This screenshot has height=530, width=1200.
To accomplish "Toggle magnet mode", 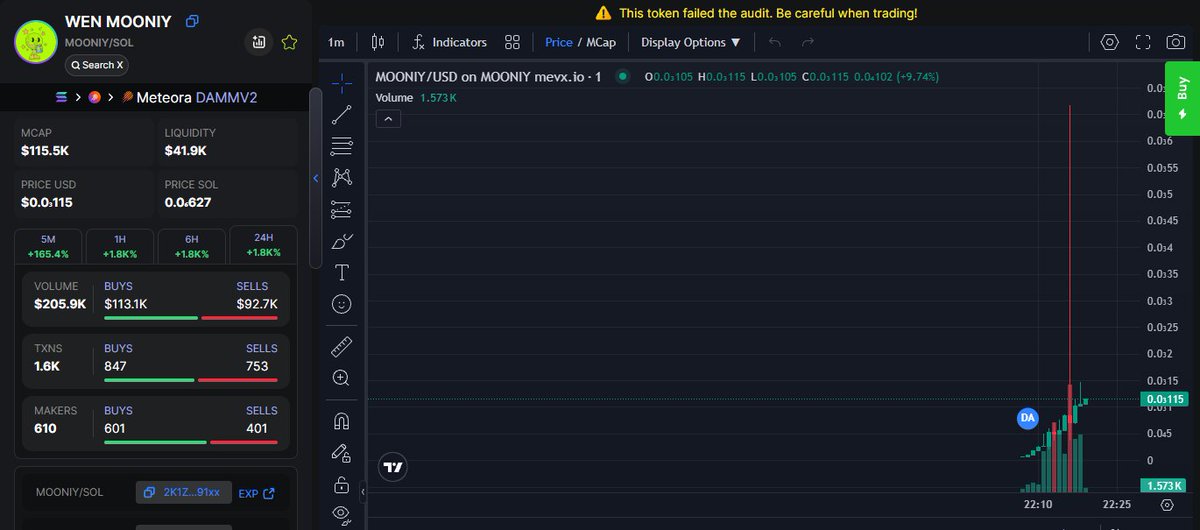I will [342, 421].
